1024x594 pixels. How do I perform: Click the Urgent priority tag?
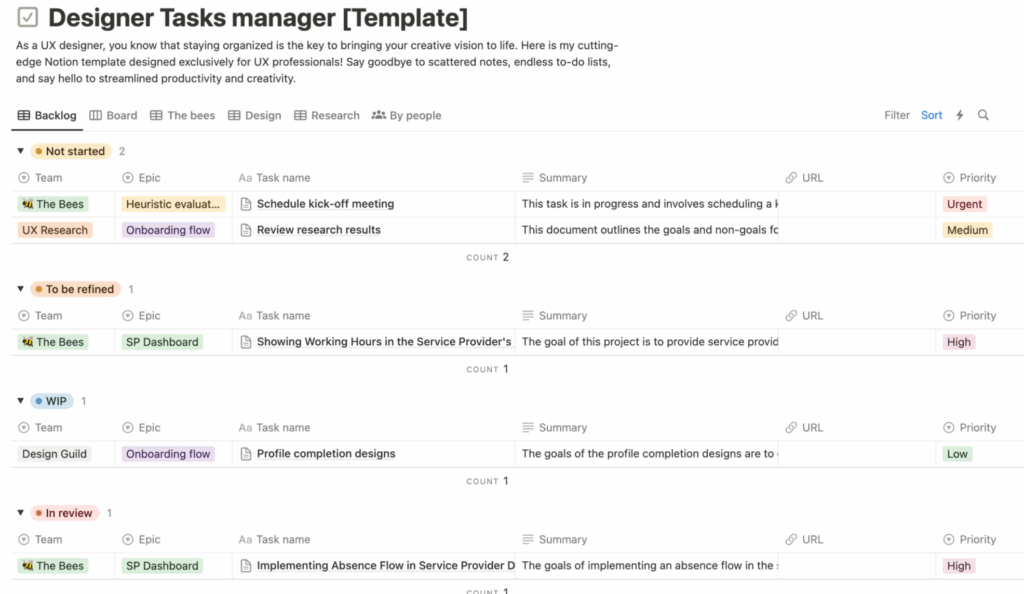click(x=965, y=204)
